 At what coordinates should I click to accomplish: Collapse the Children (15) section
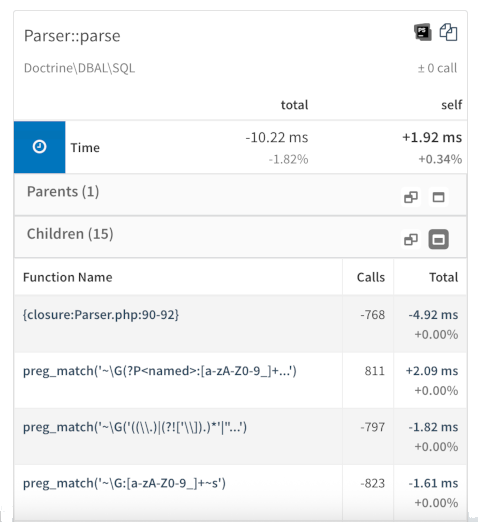click(x=70, y=234)
